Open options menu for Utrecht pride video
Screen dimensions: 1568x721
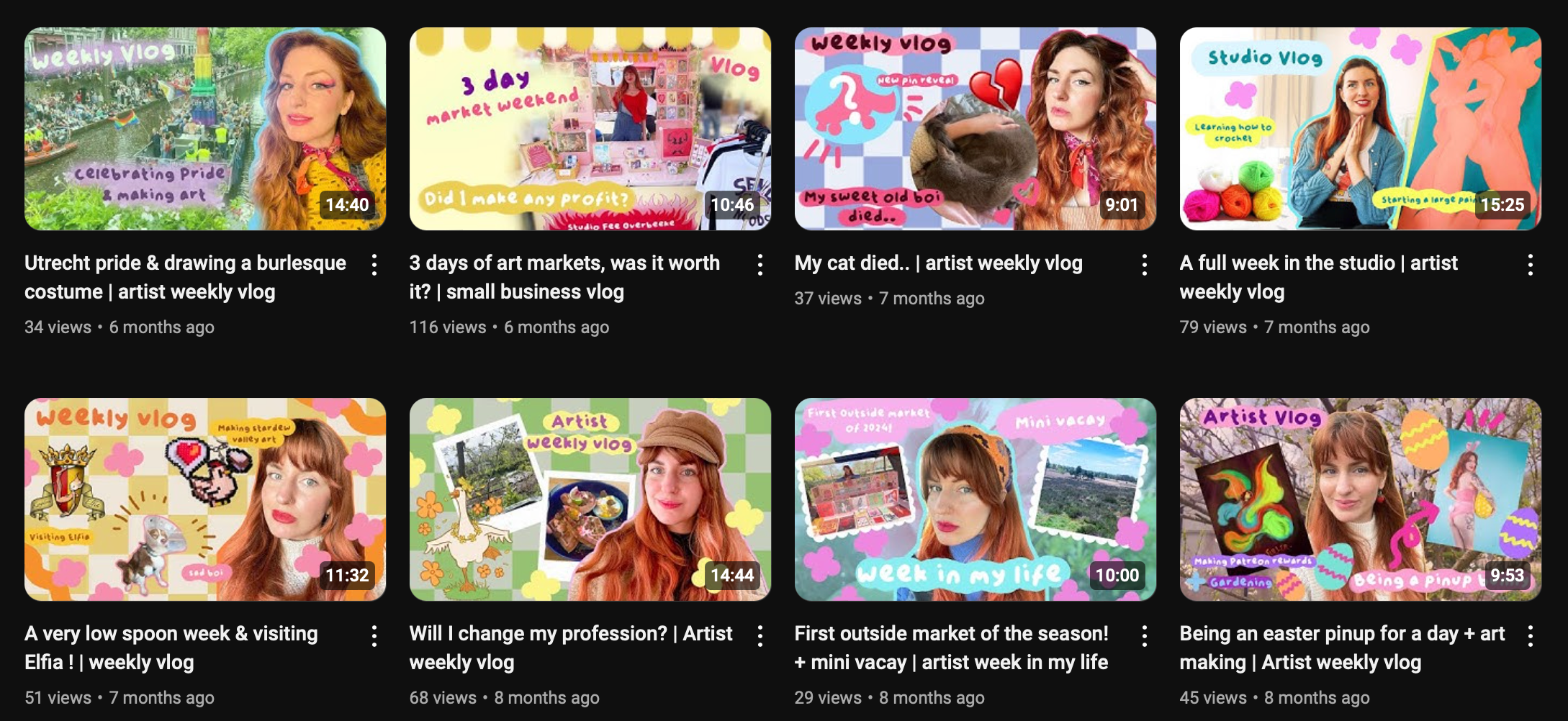click(x=374, y=265)
